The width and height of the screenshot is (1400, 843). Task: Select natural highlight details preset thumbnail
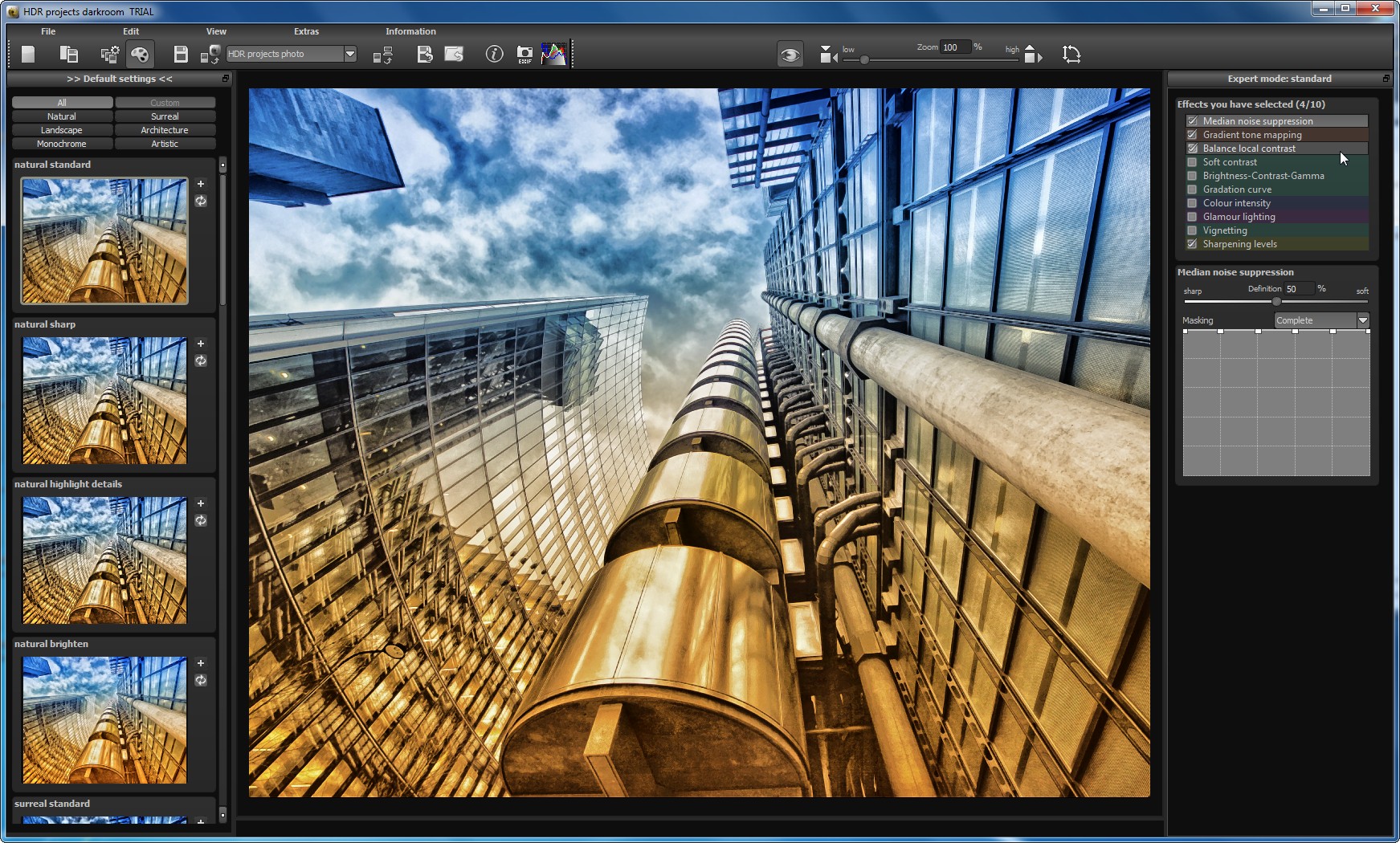(104, 560)
